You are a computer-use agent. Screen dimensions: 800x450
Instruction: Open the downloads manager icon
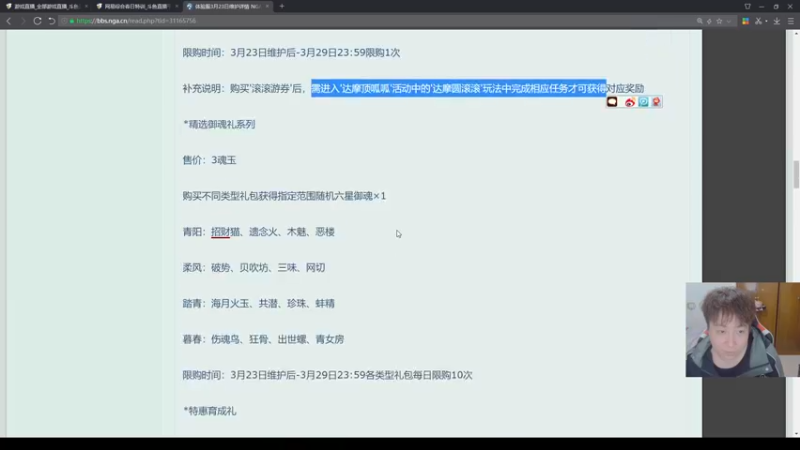777,21
